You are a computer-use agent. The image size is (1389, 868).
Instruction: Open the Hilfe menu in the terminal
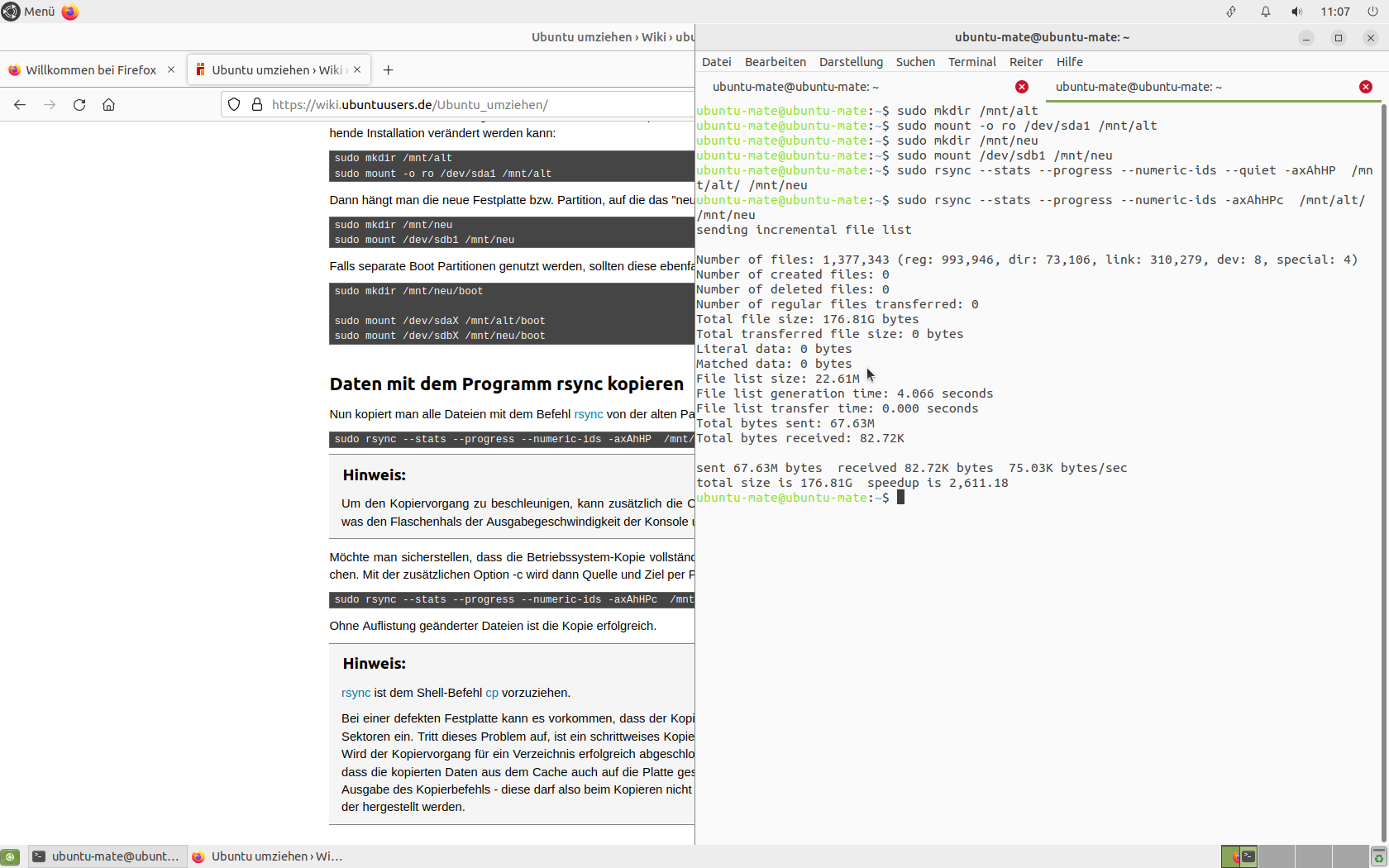pyautogui.click(x=1070, y=62)
